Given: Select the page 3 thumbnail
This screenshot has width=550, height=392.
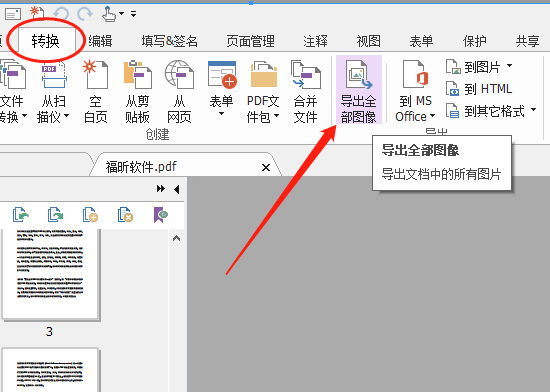Looking at the screenshot, I should pos(51,274).
